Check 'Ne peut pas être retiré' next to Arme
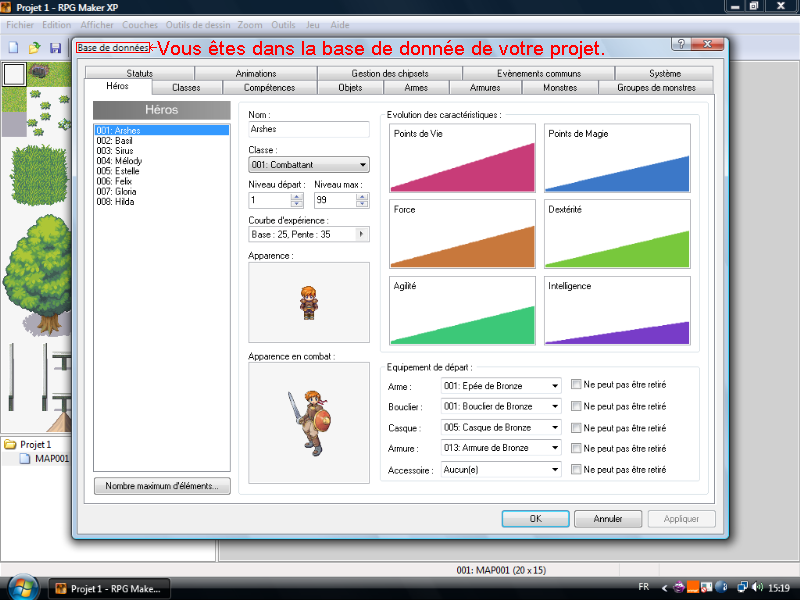Viewport: 800px width, 600px height. pyautogui.click(x=575, y=384)
